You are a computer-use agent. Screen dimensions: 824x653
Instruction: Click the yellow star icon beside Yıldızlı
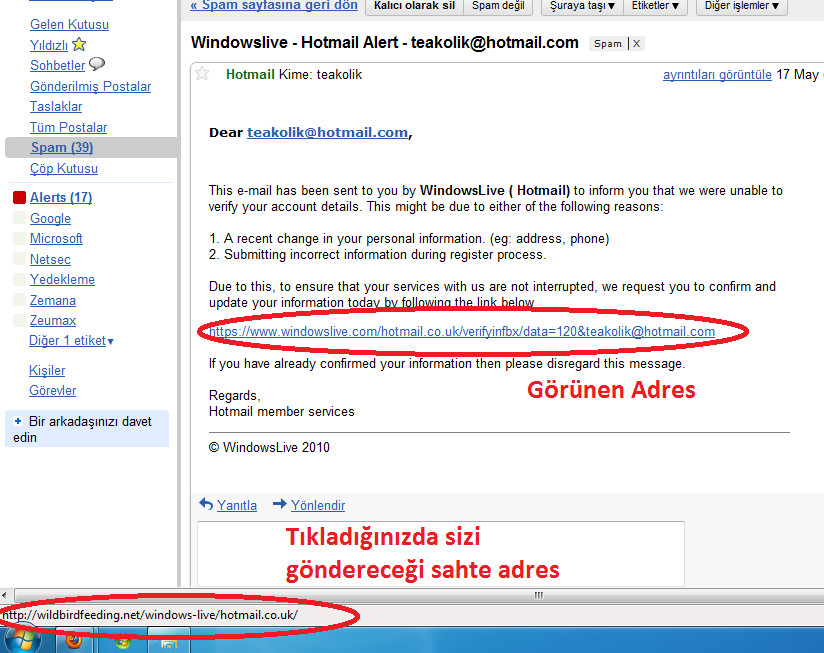79,45
